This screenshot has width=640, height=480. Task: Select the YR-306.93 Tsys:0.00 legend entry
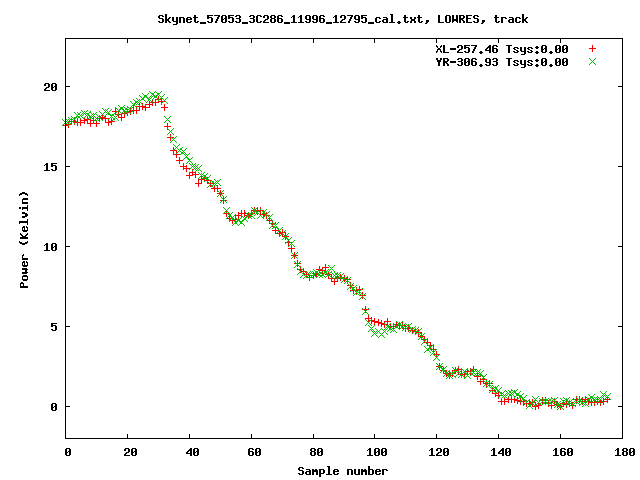click(x=502, y=62)
